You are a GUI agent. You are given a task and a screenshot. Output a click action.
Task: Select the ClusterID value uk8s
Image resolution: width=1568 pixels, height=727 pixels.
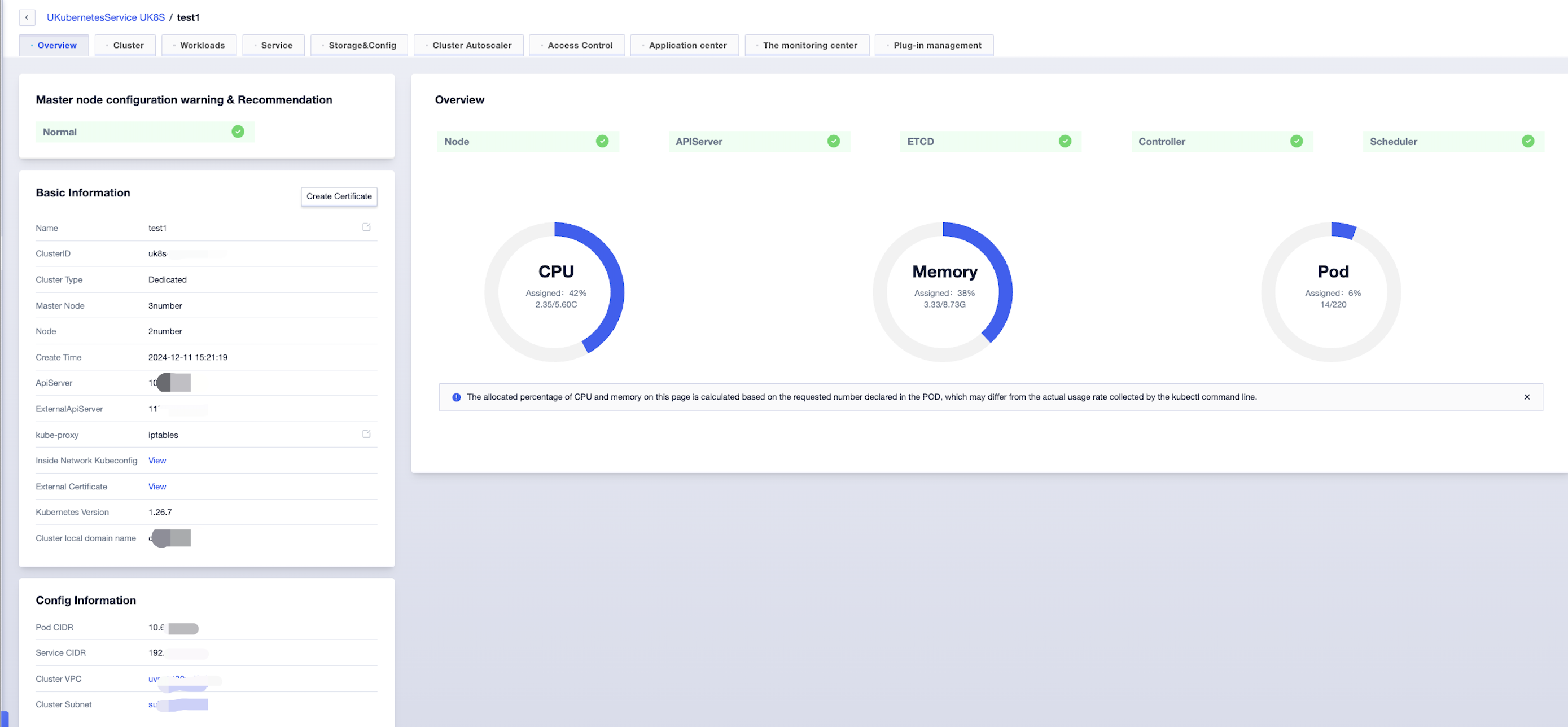[x=157, y=253]
